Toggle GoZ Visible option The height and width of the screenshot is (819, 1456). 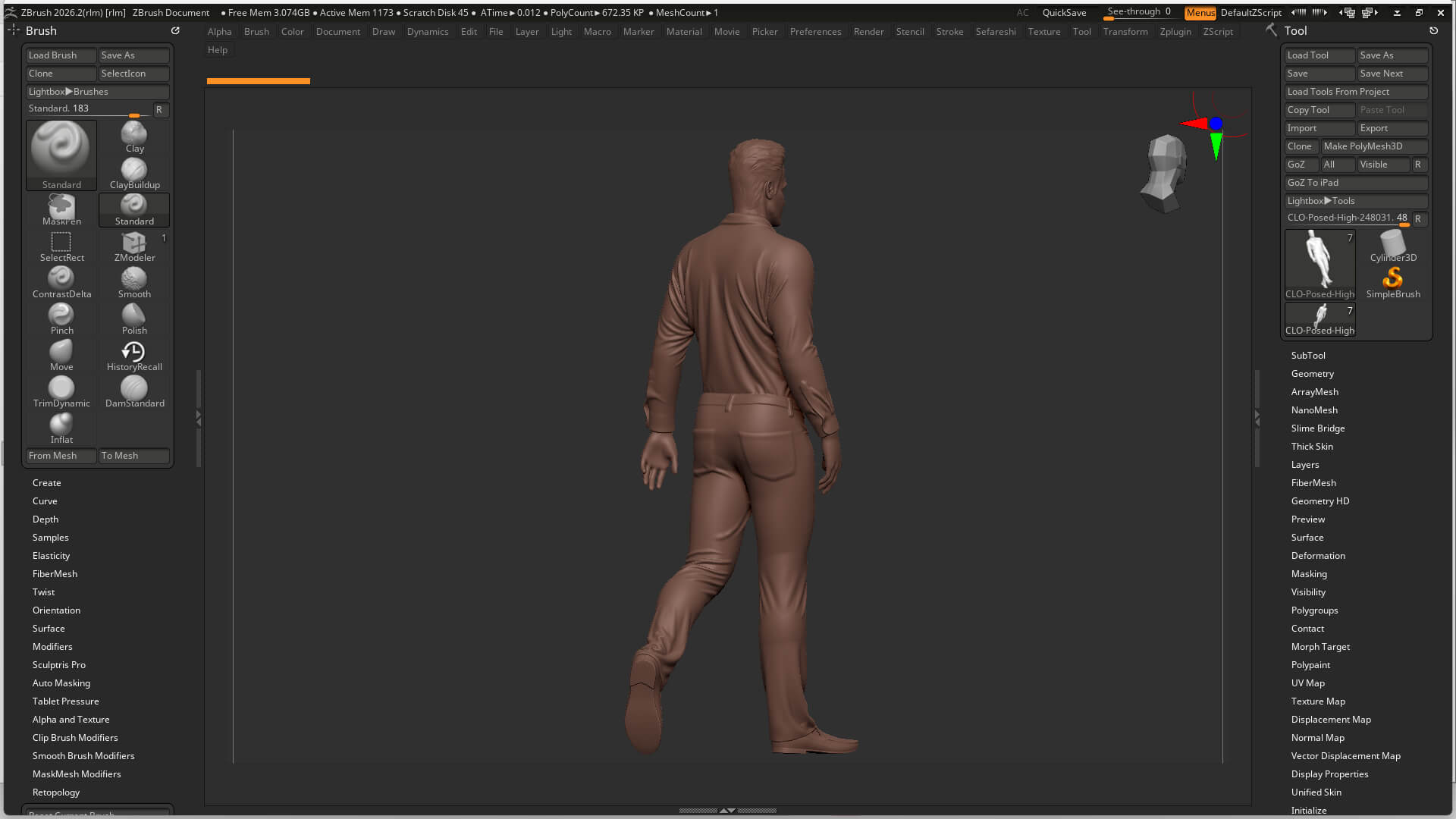click(1383, 165)
